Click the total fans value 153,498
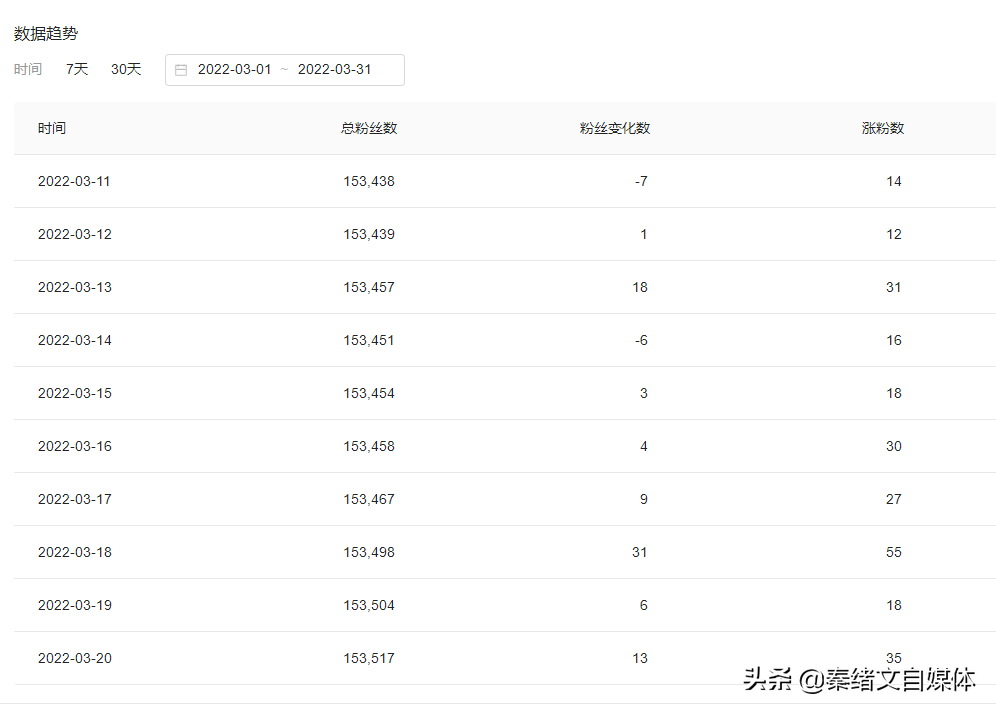The height and width of the screenshot is (712, 996). (369, 552)
